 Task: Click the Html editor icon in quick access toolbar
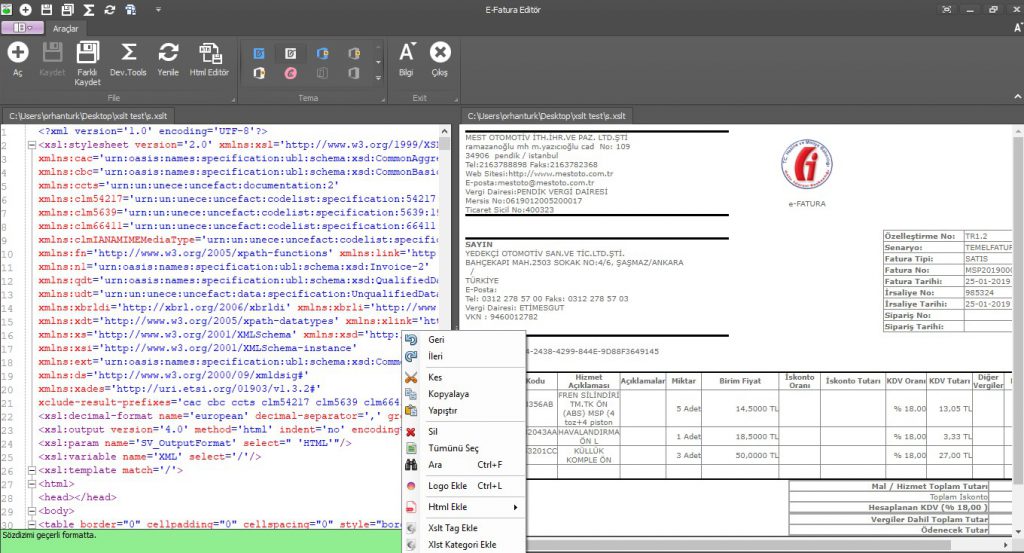click(x=131, y=10)
